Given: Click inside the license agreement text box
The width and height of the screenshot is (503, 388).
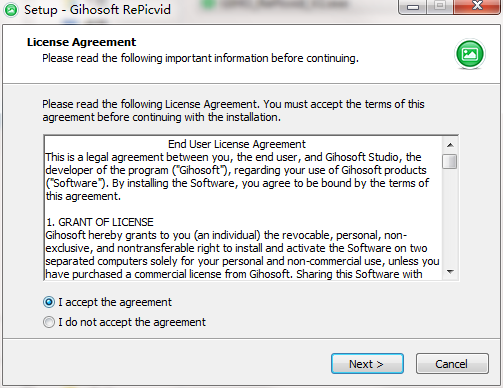Looking at the screenshot, I should coord(243,208).
